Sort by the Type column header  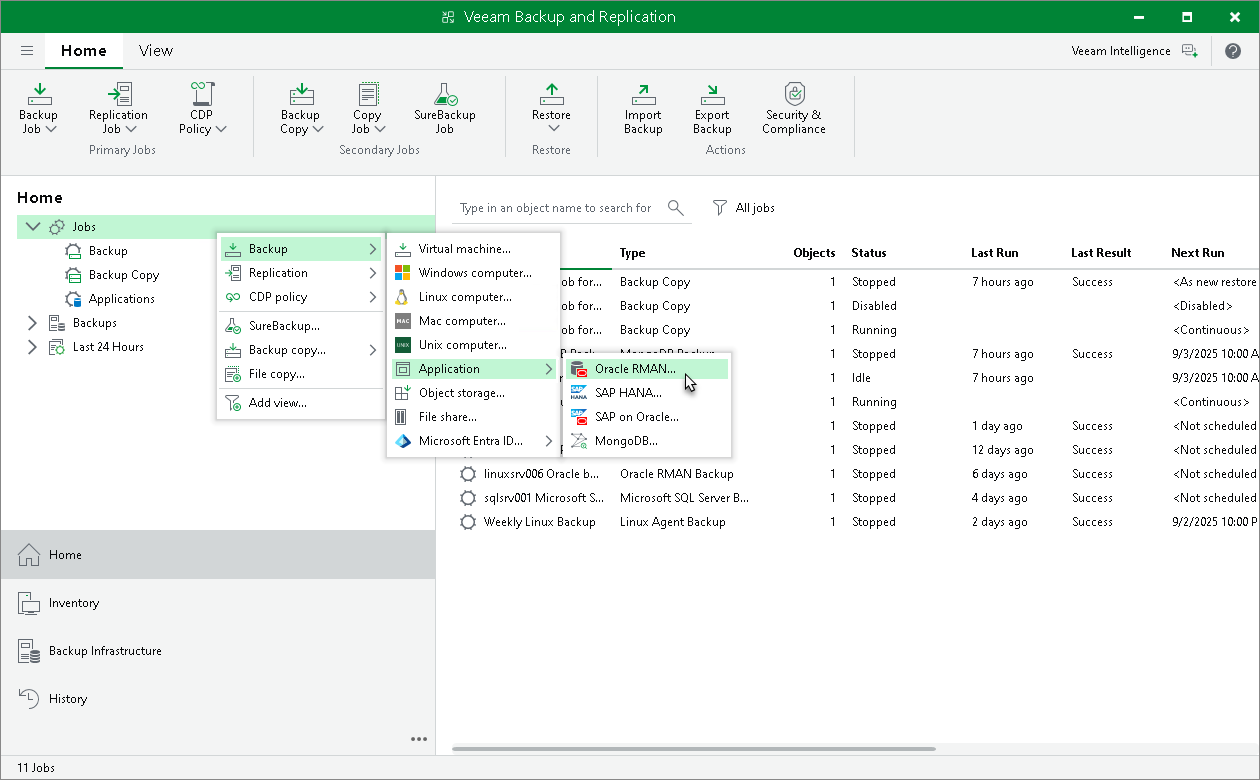[x=633, y=253]
